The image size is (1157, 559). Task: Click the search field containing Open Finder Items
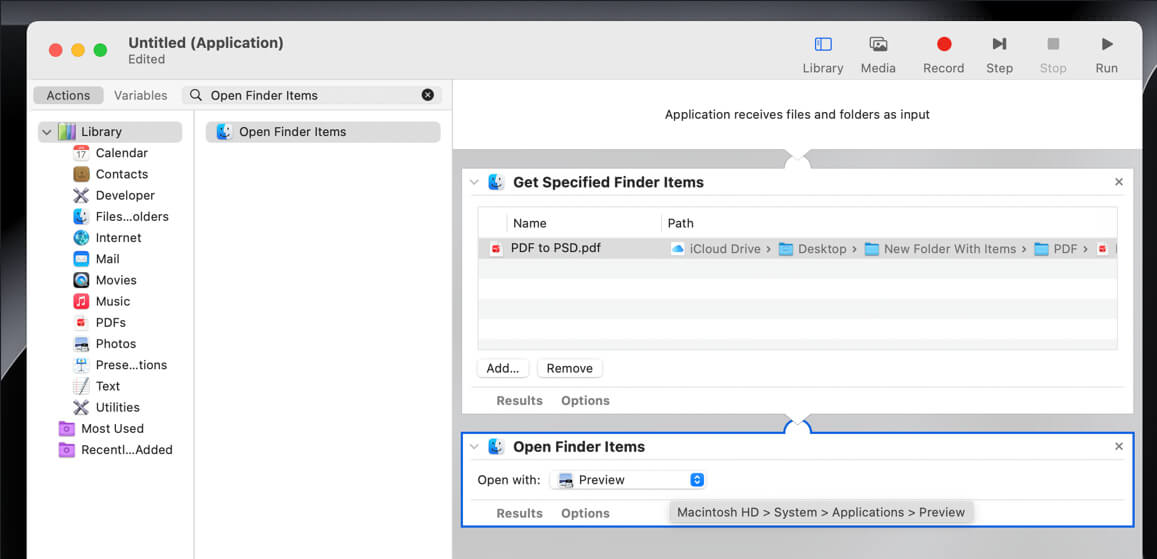point(312,95)
